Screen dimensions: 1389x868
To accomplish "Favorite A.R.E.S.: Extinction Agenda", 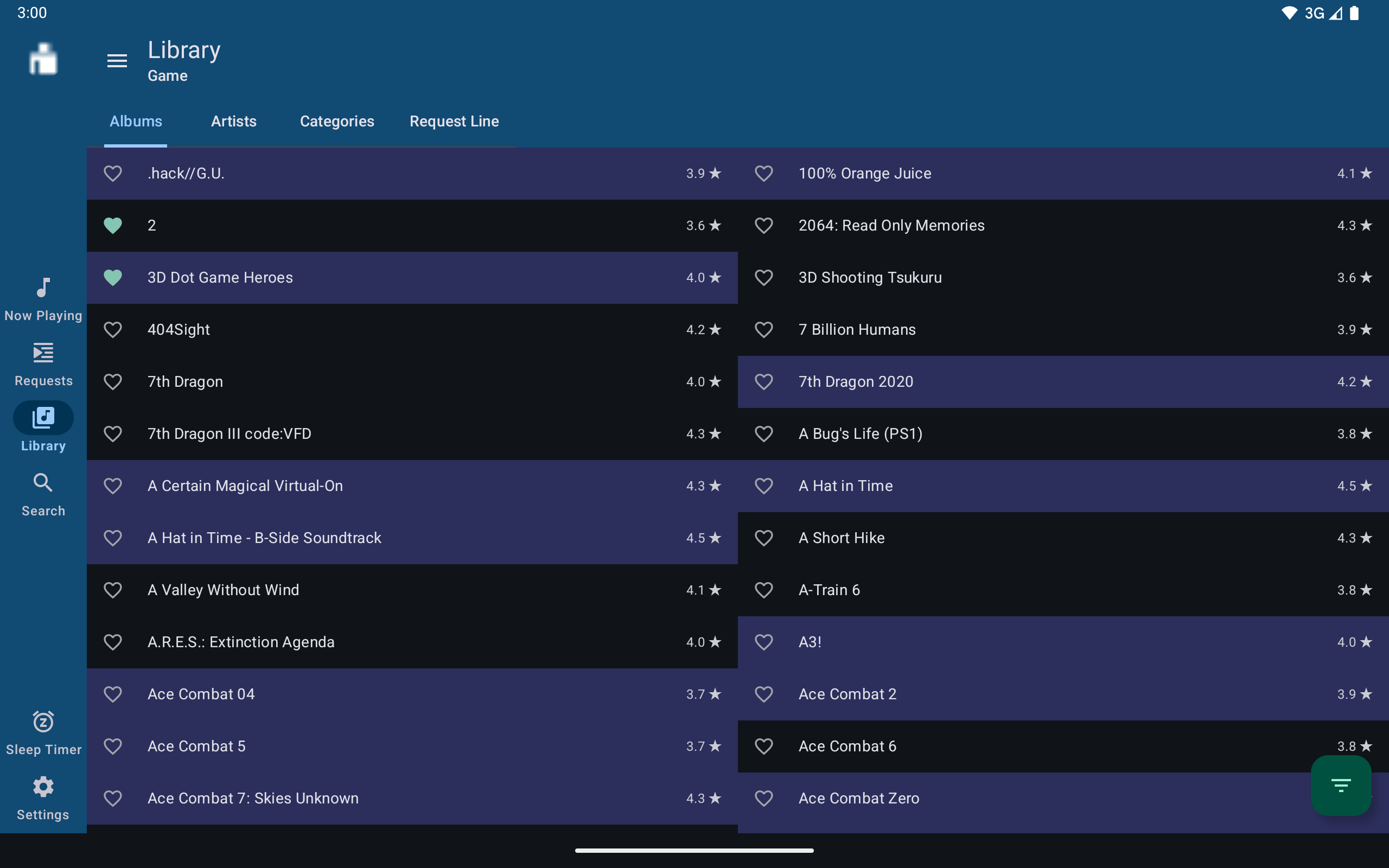I will [112, 642].
